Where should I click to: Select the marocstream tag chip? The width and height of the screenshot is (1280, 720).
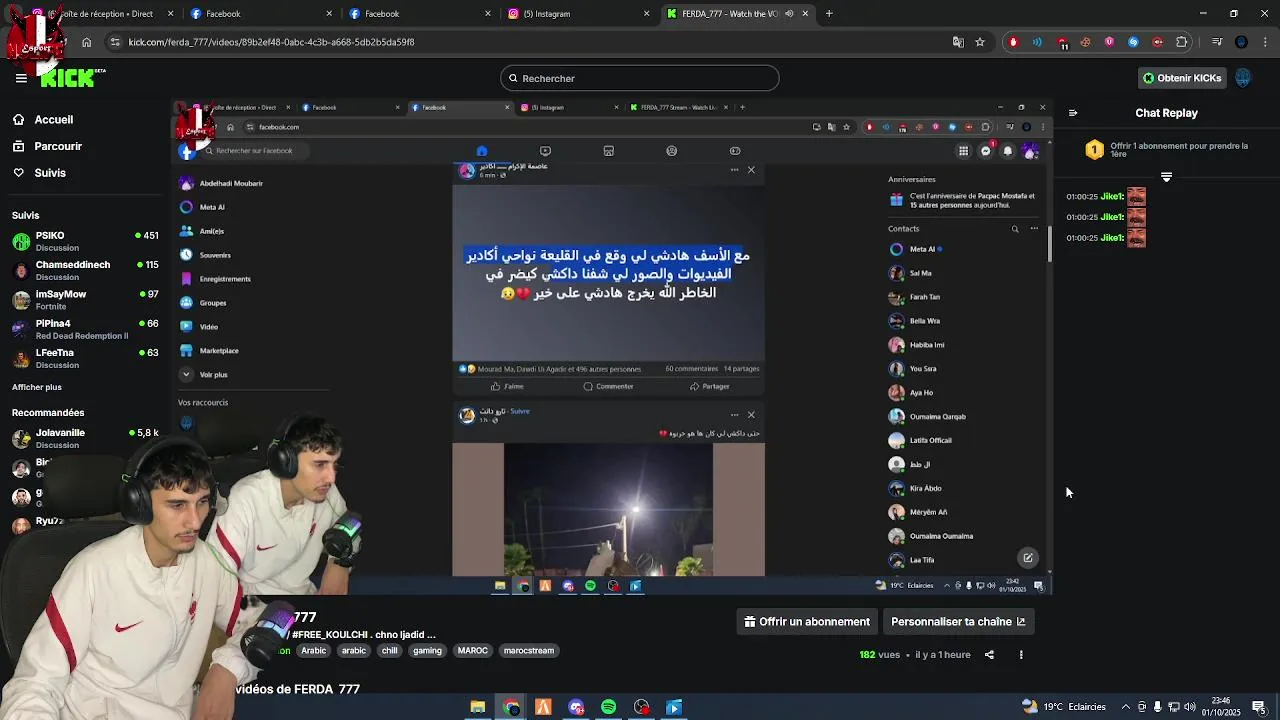coord(529,650)
